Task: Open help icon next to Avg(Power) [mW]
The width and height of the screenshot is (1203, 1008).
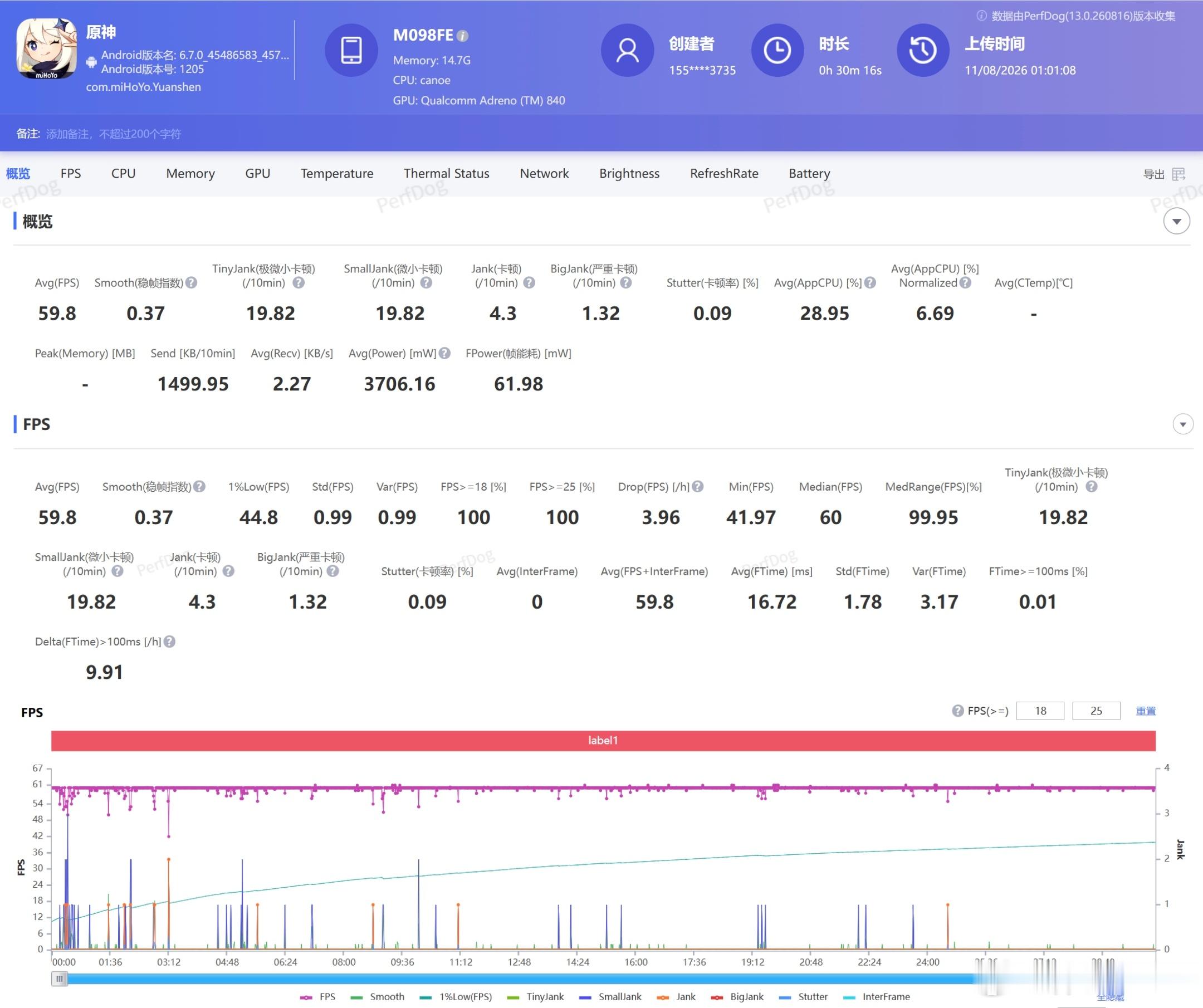Action: 444,354
